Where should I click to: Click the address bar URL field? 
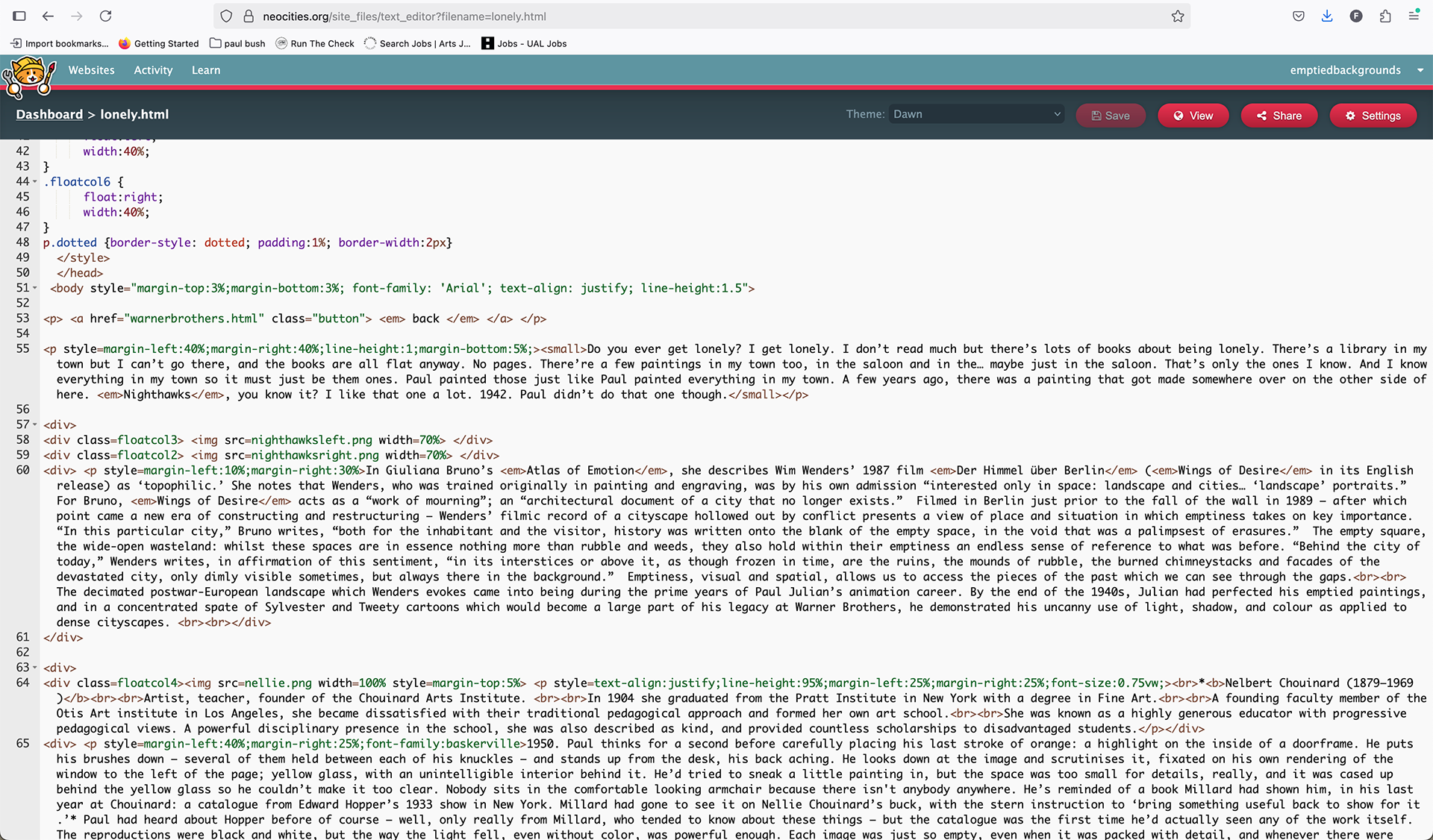click(702, 16)
